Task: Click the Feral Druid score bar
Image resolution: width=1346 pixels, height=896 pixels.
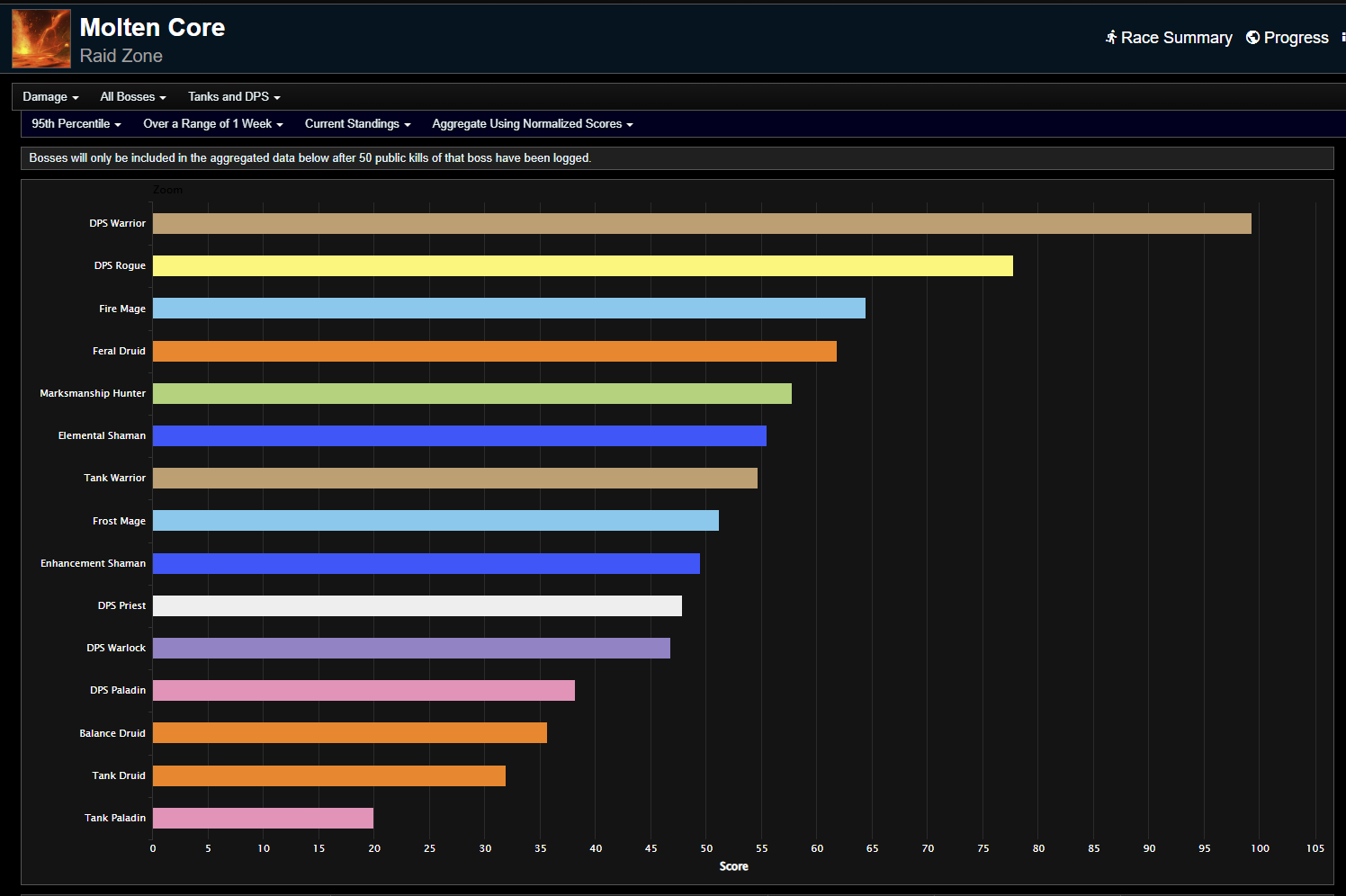Action: [495, 351]
